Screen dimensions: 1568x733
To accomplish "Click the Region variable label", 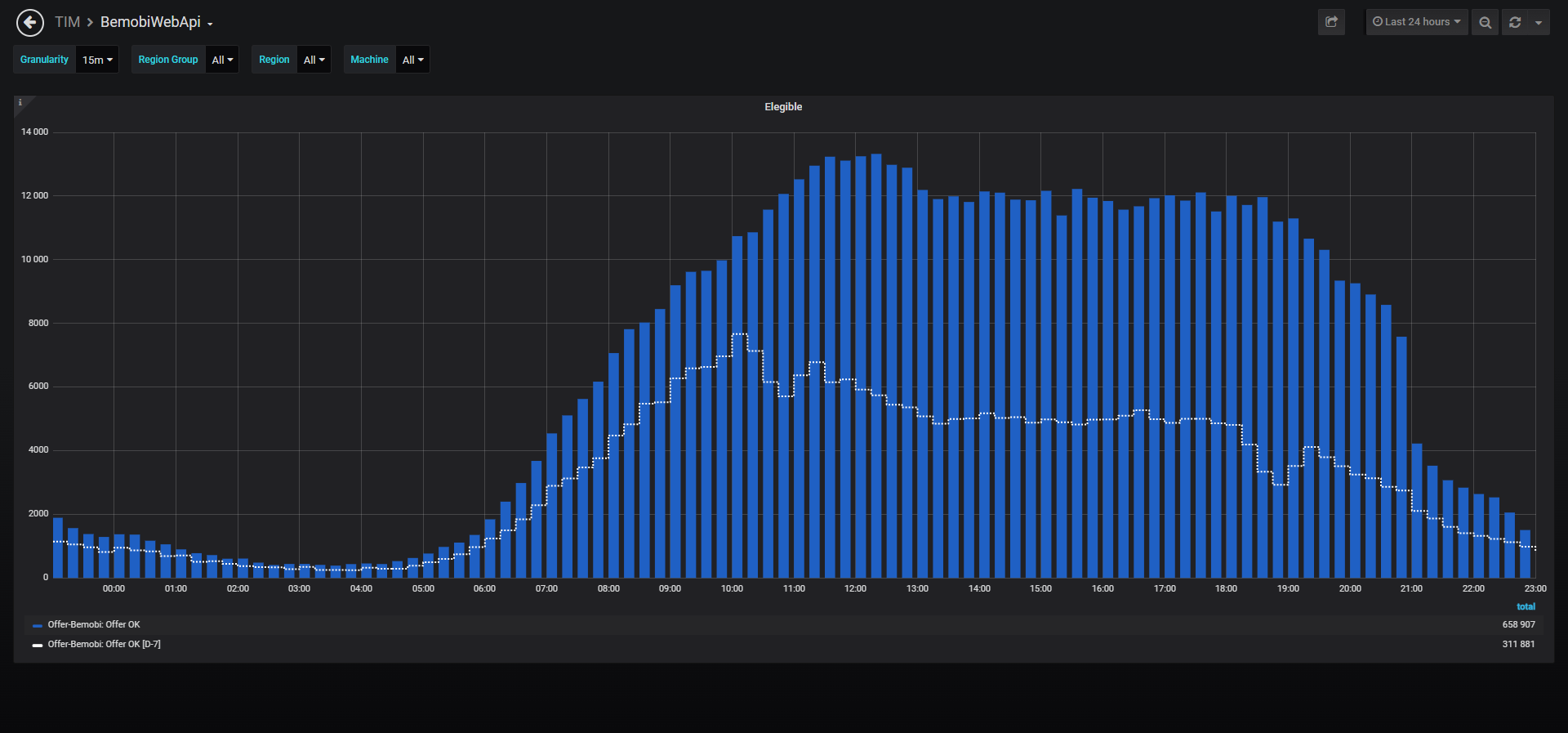I will (x=274, y=60).
